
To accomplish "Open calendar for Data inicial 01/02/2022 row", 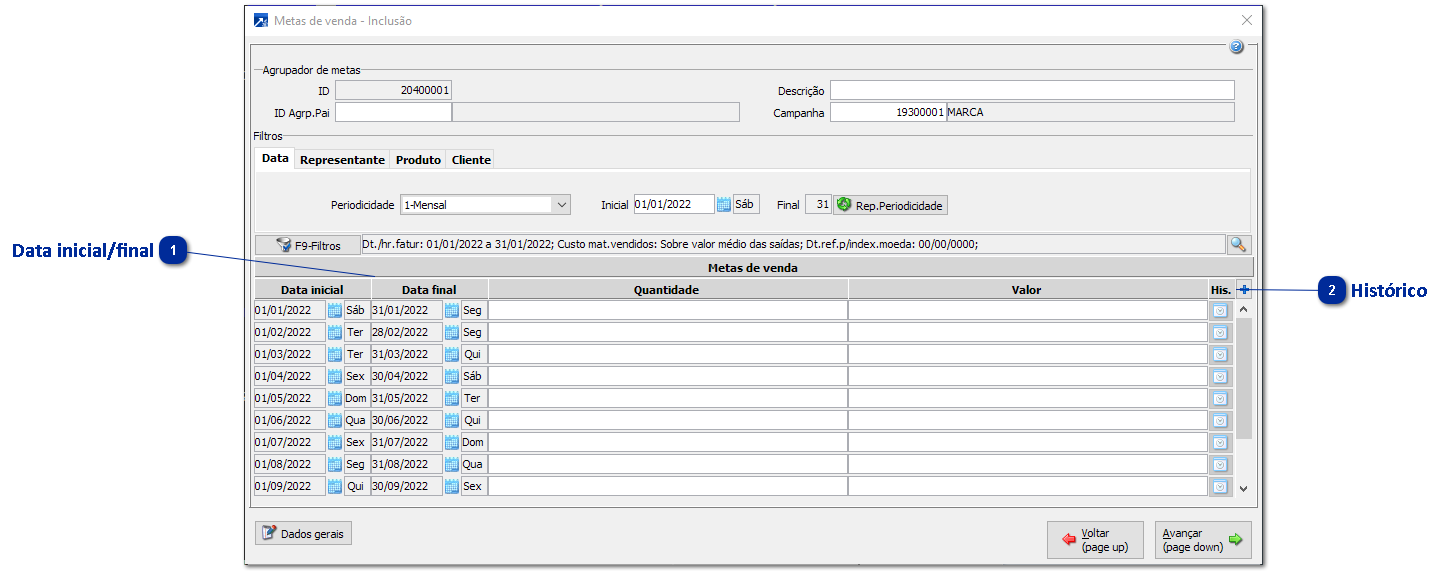I will coord(335,333).
